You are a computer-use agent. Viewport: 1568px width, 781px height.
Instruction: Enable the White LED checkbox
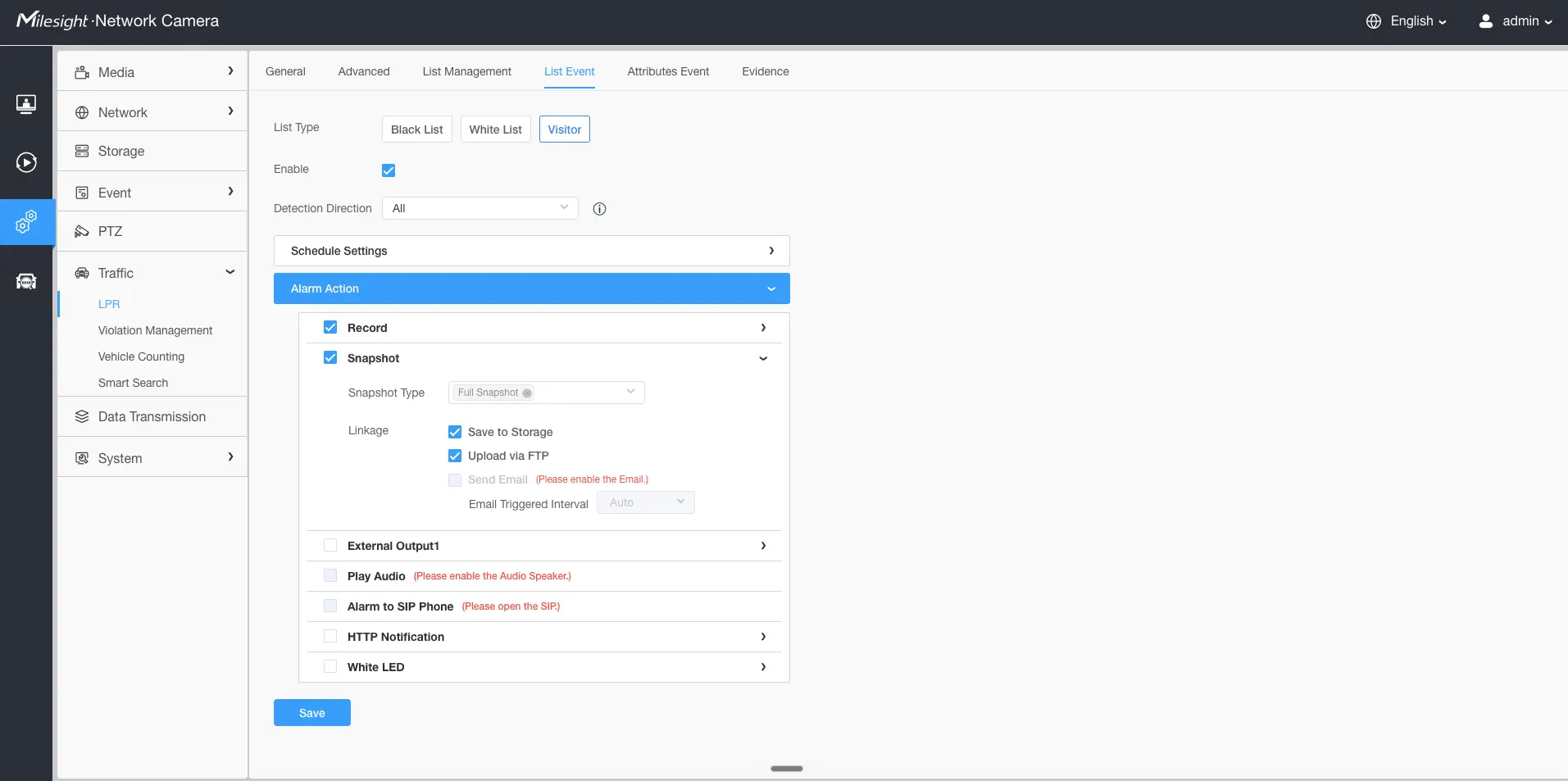pyautogui.click(x=330, y=666)
